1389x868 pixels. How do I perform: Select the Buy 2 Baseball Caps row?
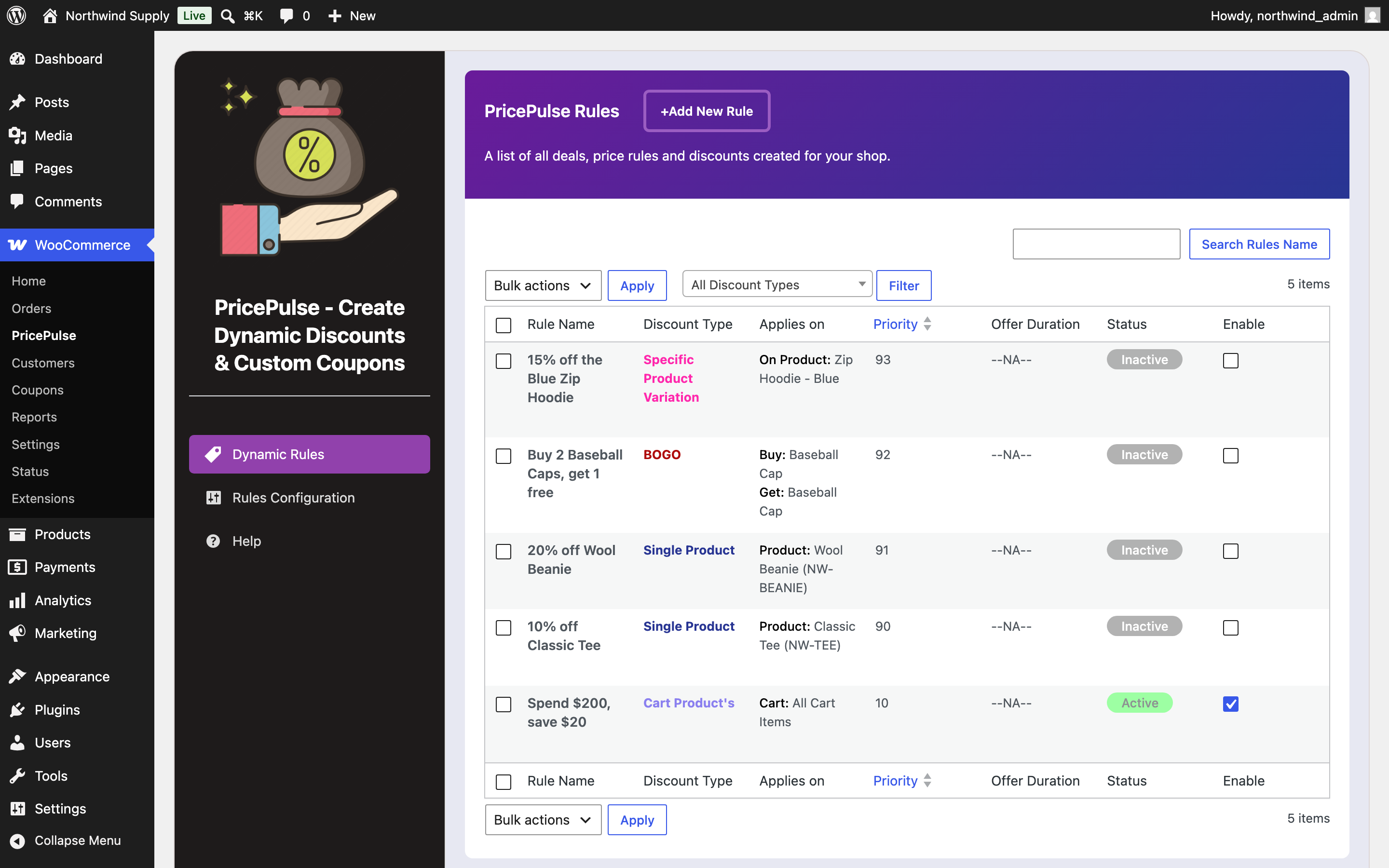click(504, 456)
